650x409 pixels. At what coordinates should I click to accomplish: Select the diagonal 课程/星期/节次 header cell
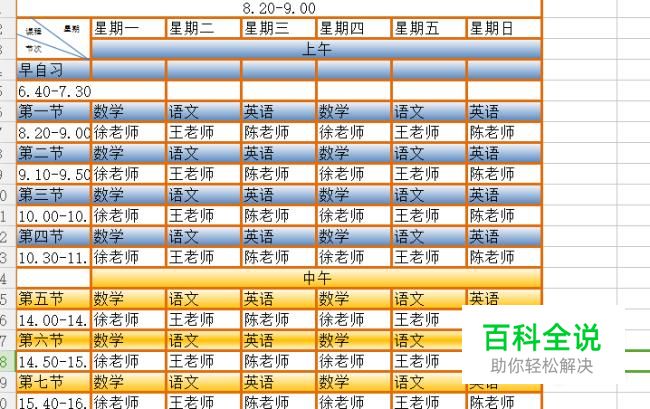[53, 39]
